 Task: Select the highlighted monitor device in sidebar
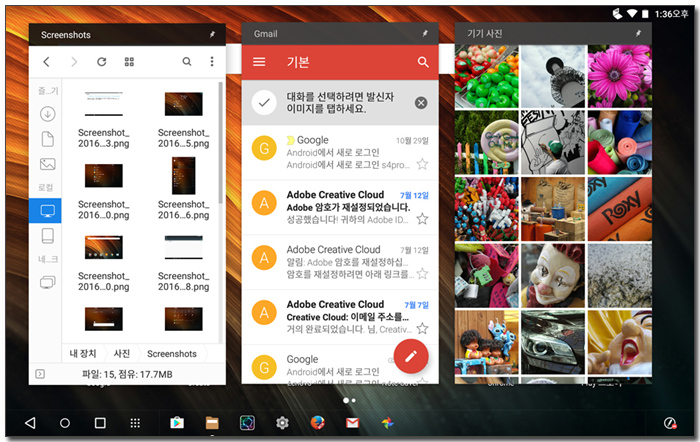click(46, 210)
